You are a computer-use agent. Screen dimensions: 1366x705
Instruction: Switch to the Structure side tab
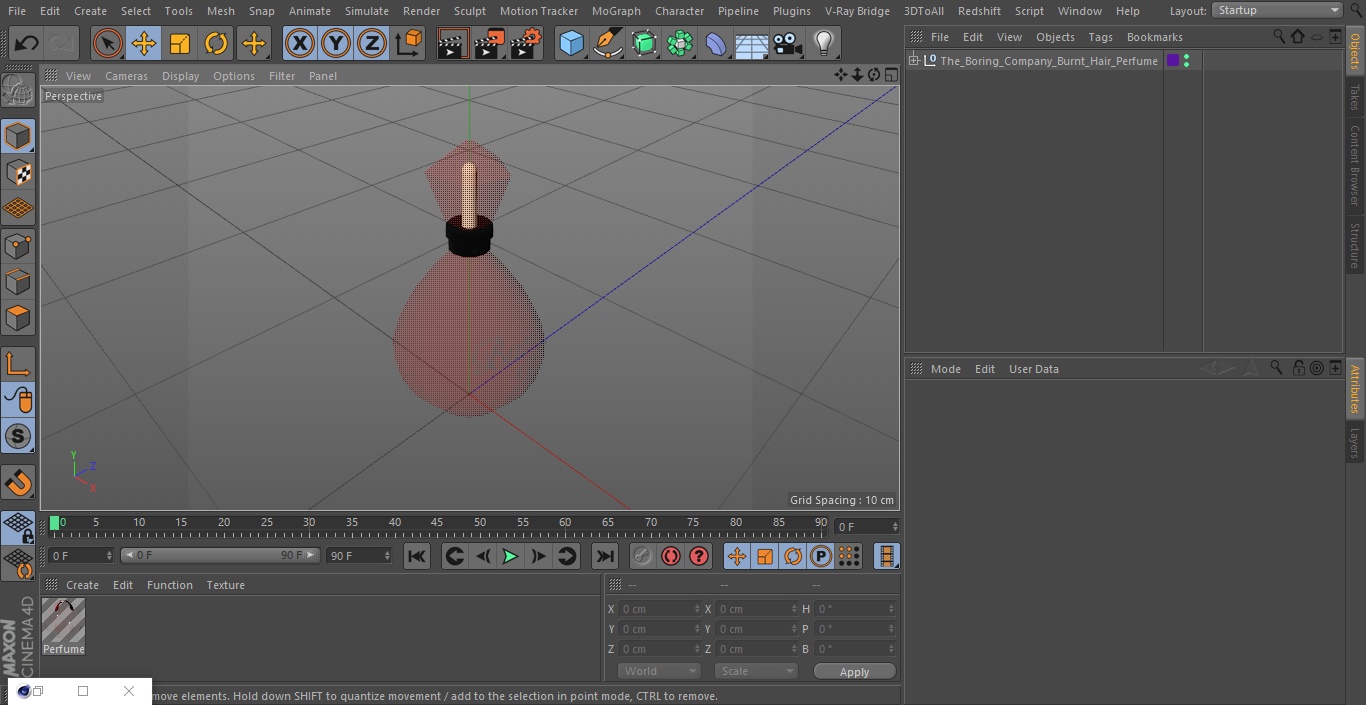click(x=1355, y=246)
